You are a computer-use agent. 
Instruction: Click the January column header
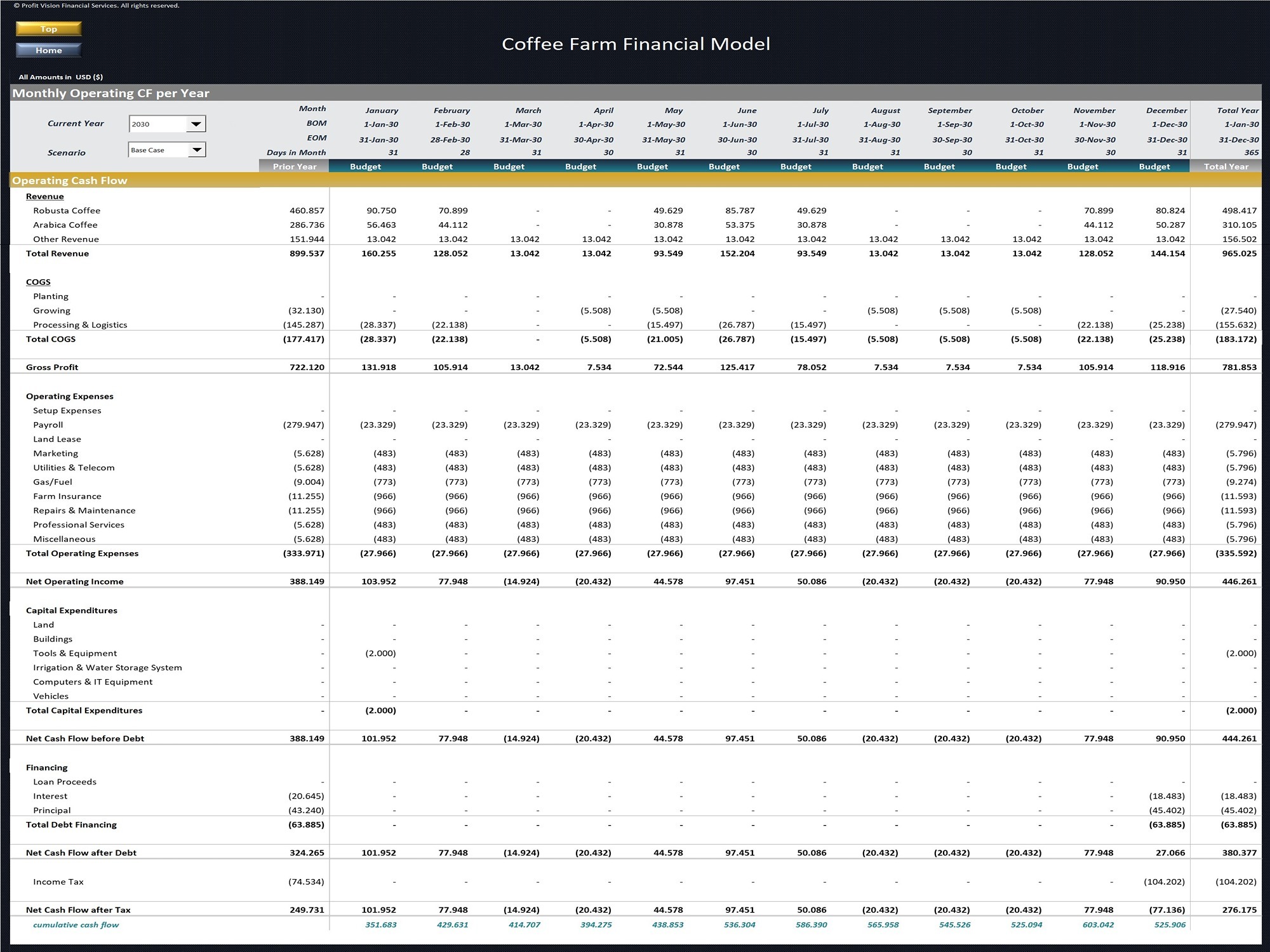[x=382, y=110]
